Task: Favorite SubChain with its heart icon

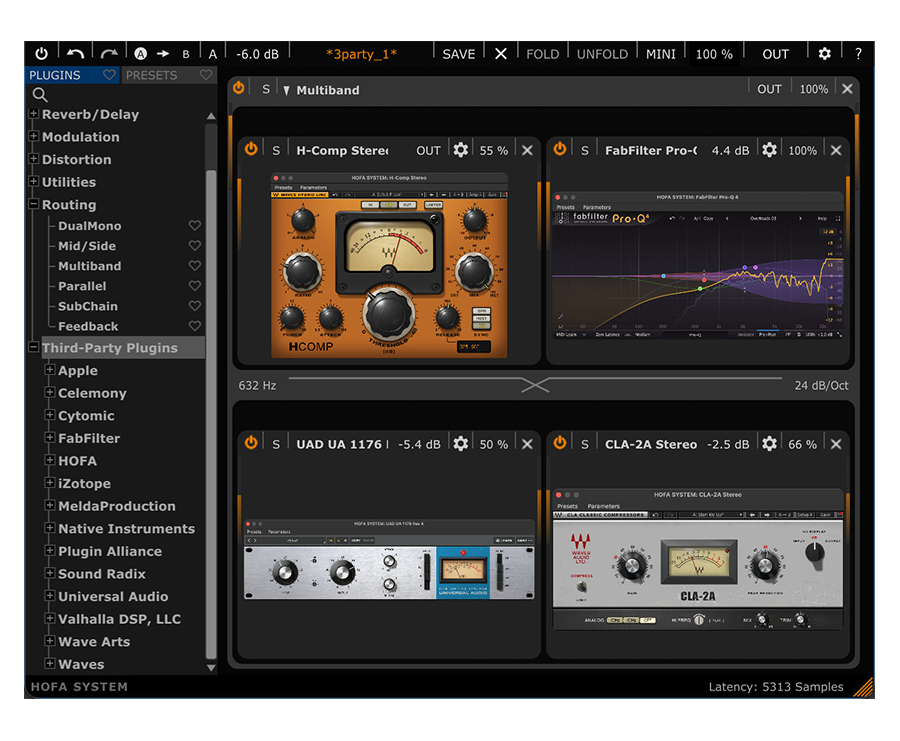Action: click(x=195, y=306)
